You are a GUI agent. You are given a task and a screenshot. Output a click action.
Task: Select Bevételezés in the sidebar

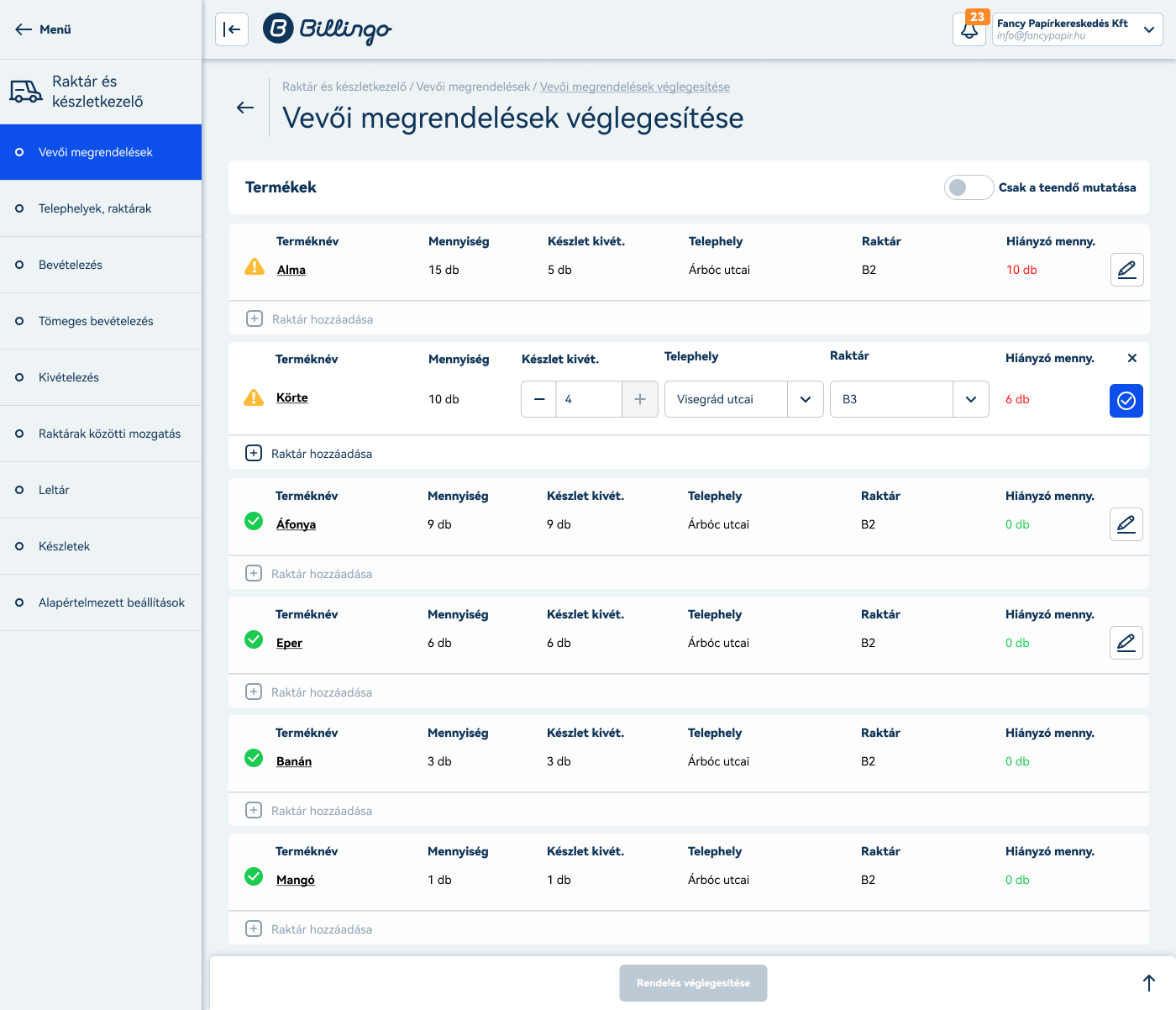click(x=101, y=265)
